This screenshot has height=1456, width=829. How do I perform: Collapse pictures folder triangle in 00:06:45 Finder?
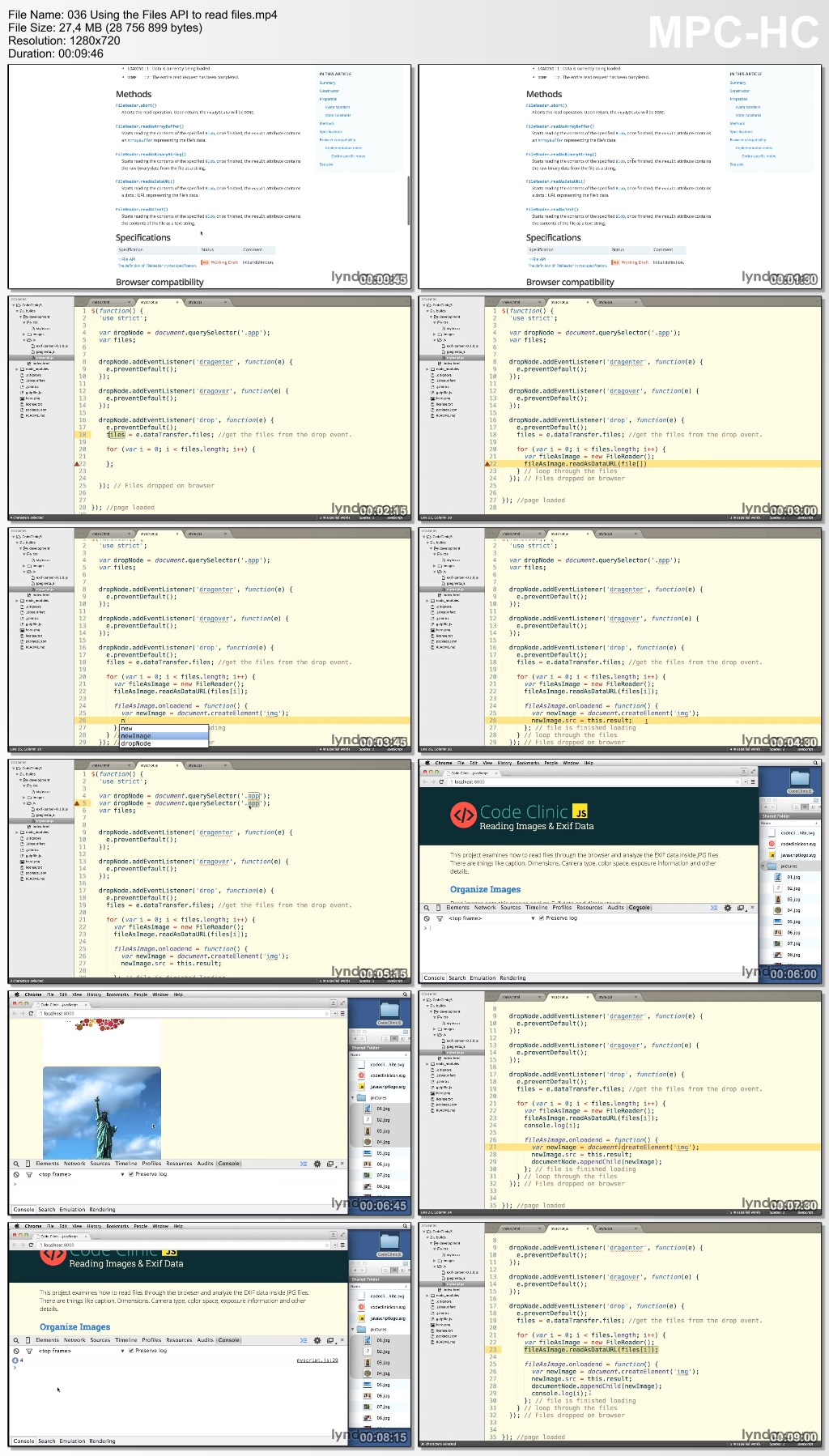point(354,1098)
